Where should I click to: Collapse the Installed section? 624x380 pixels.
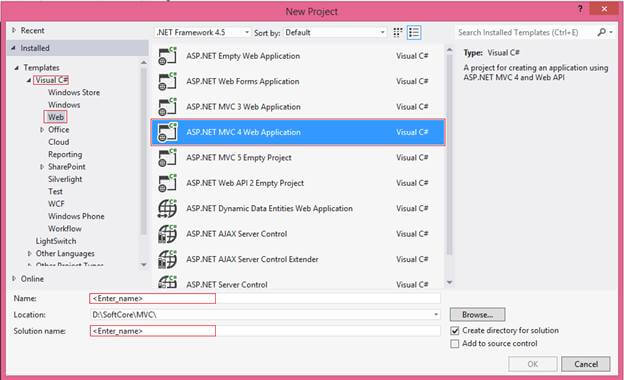tap(14, 48)
